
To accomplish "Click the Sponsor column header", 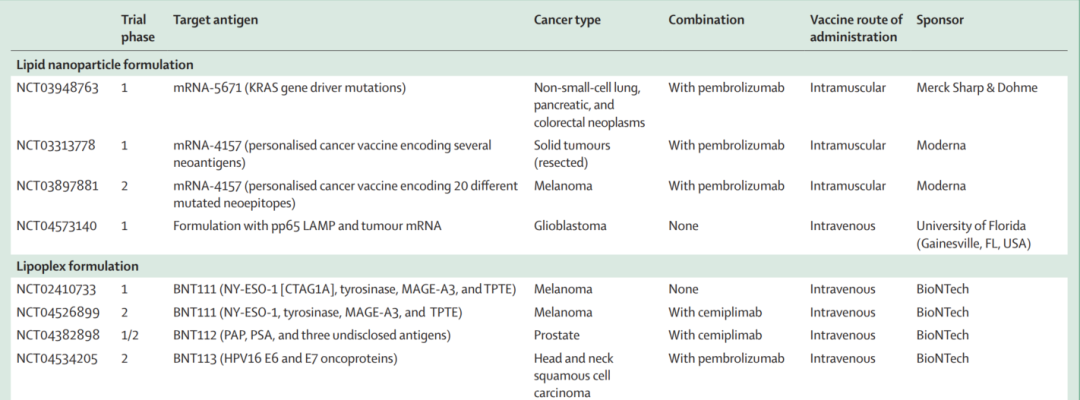I will 939,20.
